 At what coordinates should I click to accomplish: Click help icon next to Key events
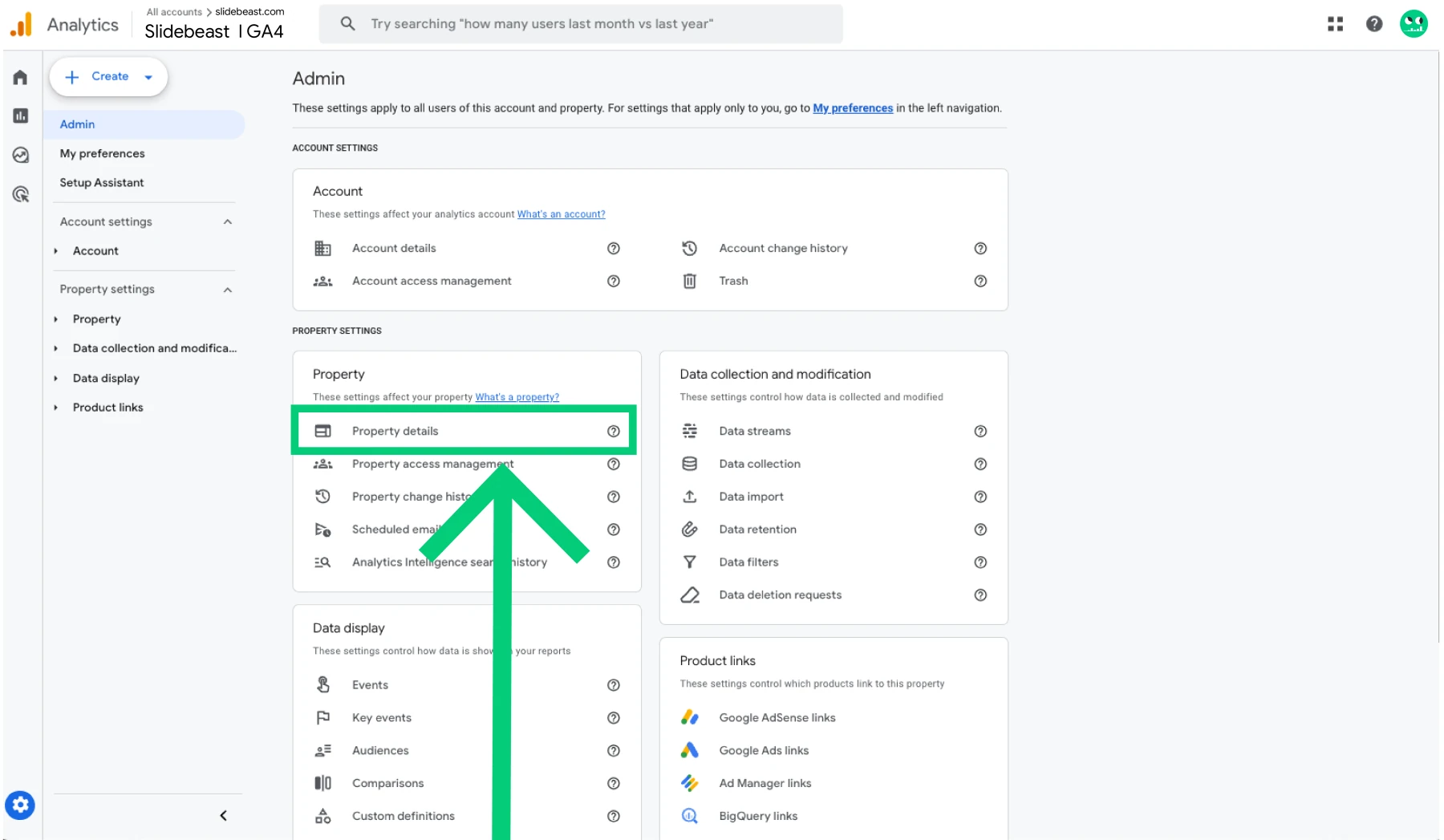click(614, 718)
